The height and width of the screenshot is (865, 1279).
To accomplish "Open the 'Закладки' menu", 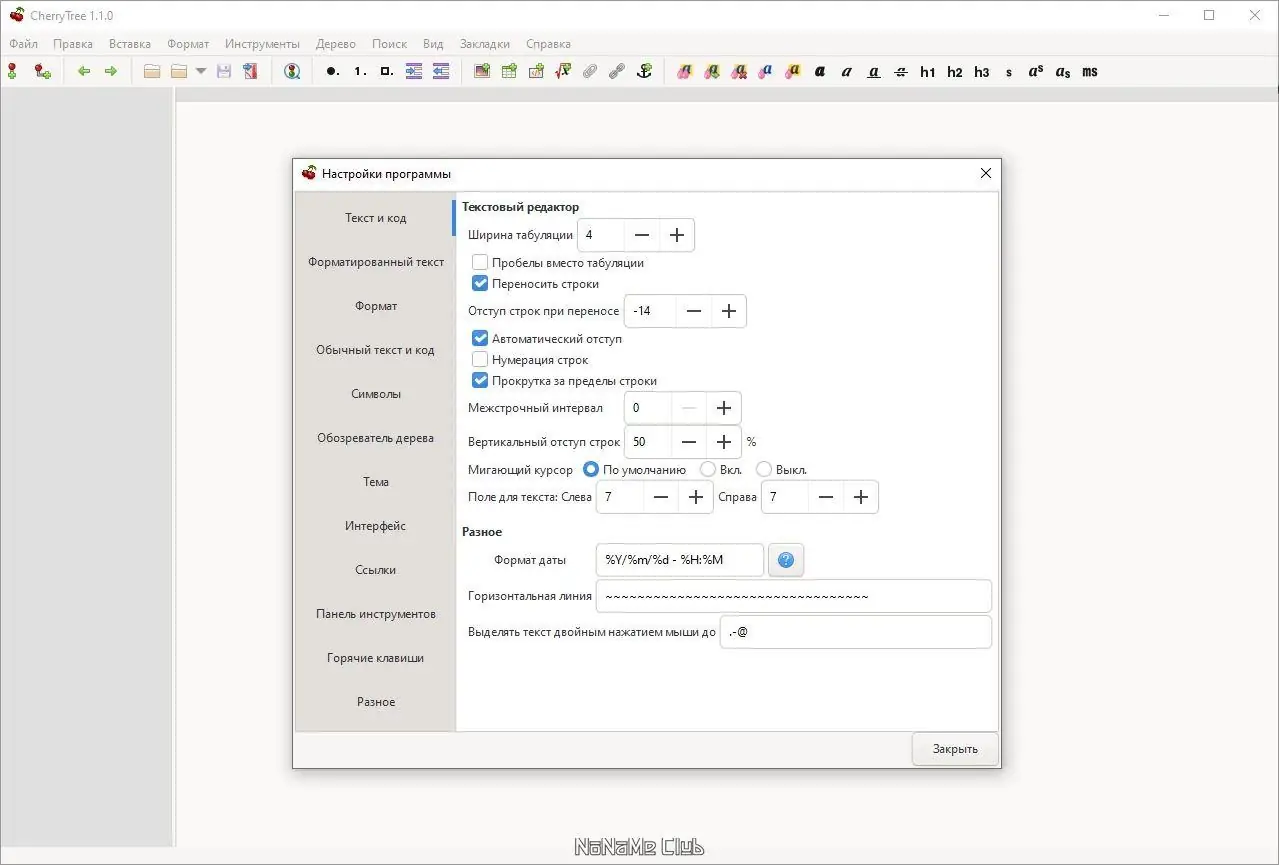I will [x=485, y=44].
